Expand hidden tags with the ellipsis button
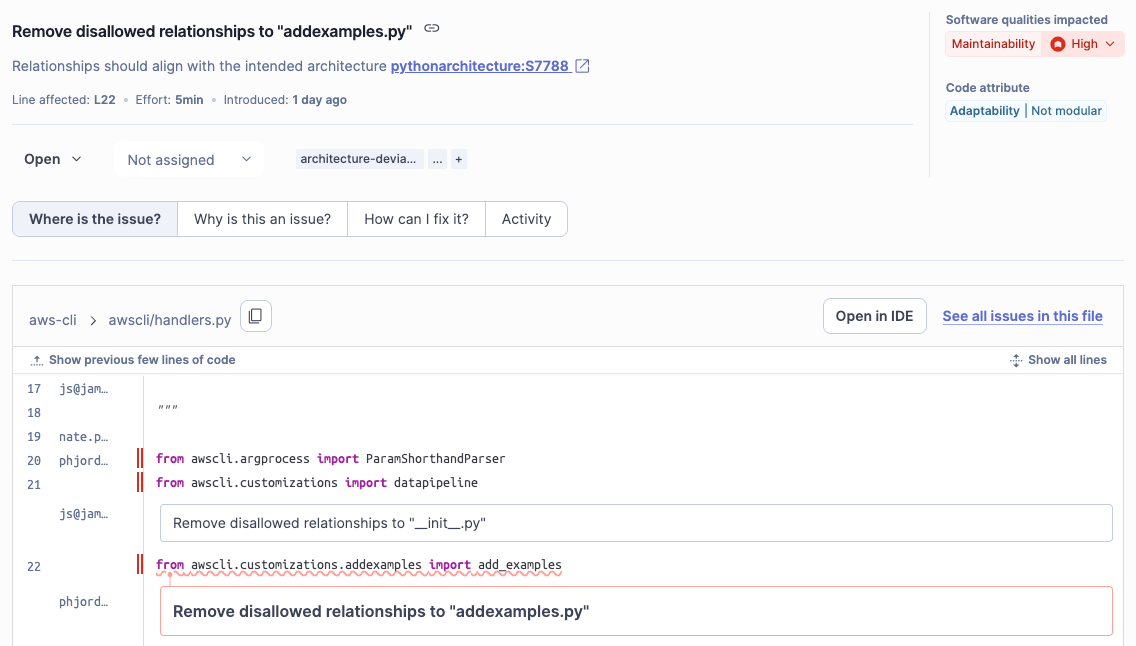Viewport: 1136px width, 646px height. coord(438,159)
